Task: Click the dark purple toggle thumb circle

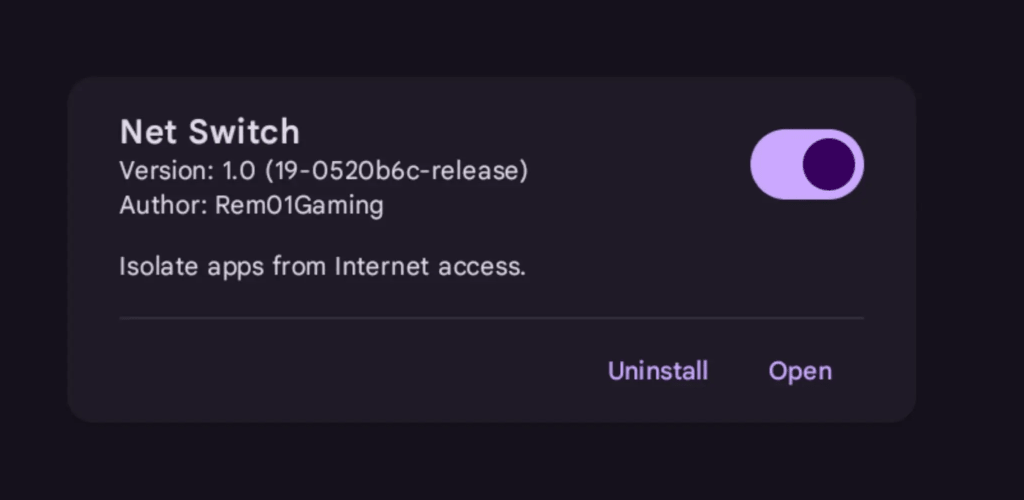Action: click(829, 164)
